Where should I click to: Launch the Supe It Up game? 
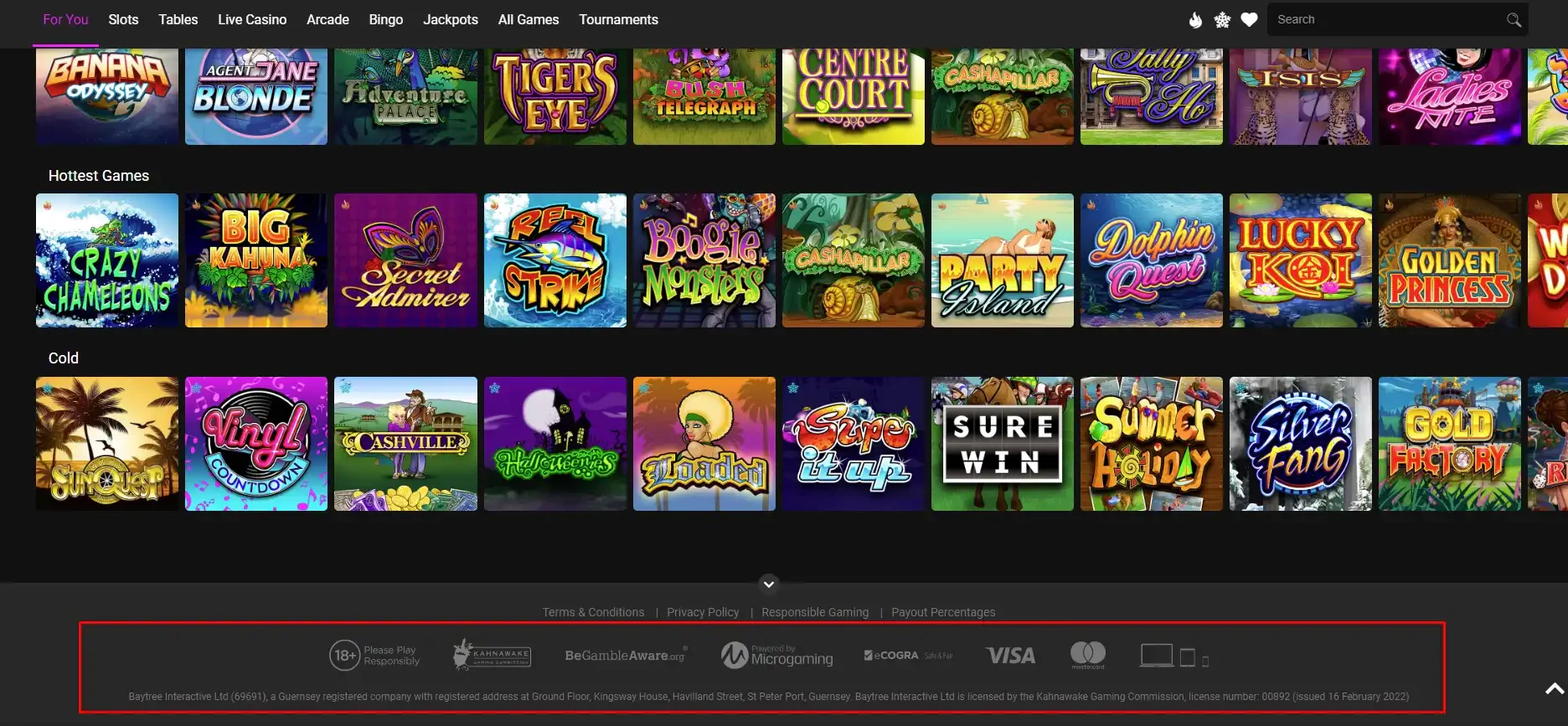point(854,444)
